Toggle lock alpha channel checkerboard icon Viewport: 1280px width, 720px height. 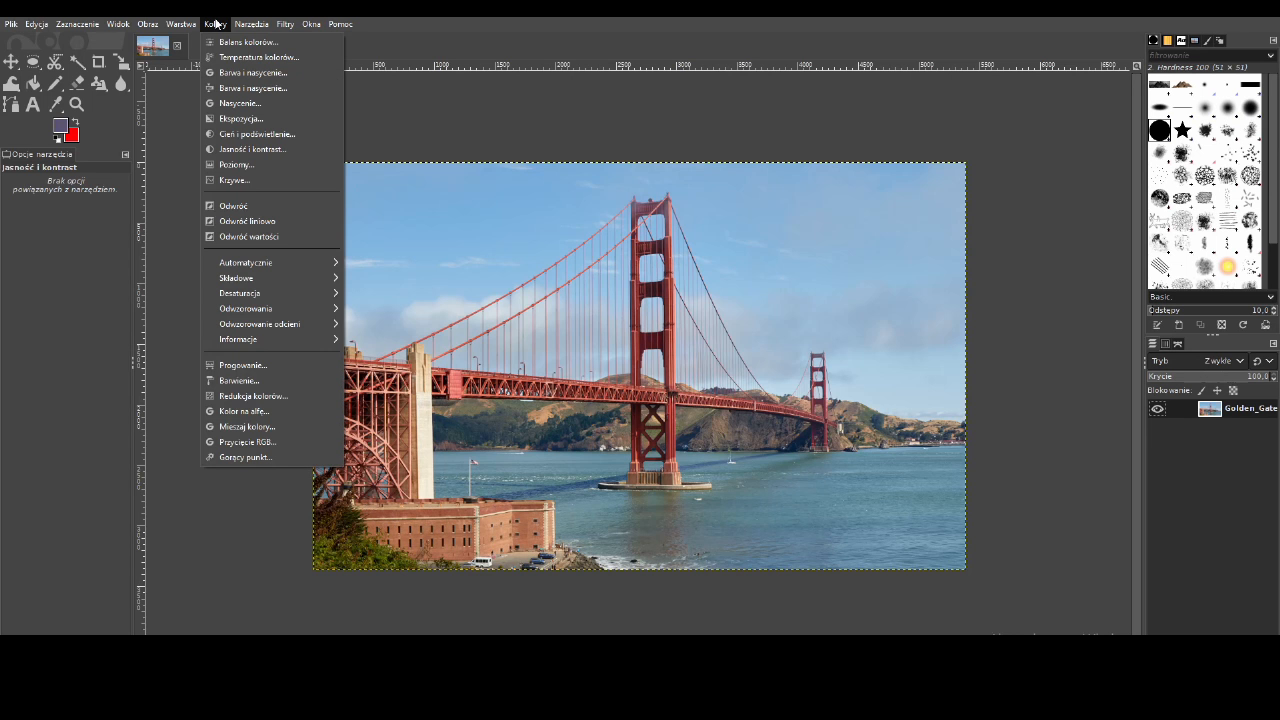click(x=1233, y=391)
